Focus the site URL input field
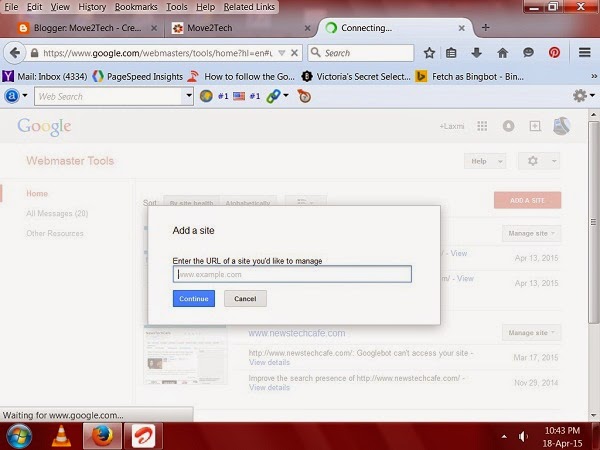This screenshot has width=600, height=450. click(x=292, y=274)
